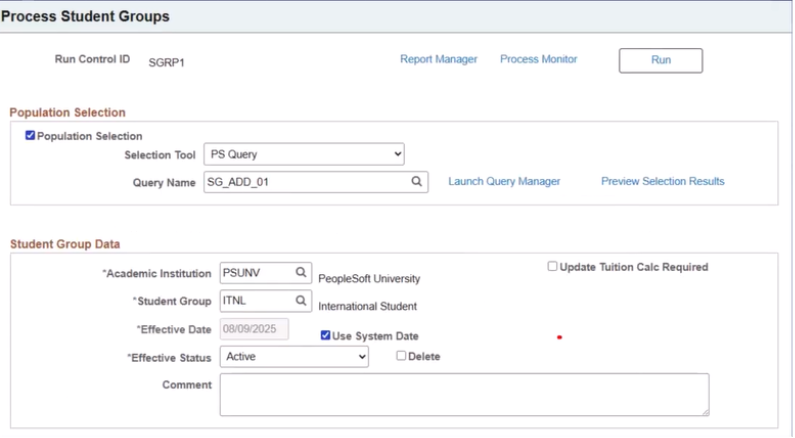Open the Academic Institution lookup magnifier

click(301, 273)
